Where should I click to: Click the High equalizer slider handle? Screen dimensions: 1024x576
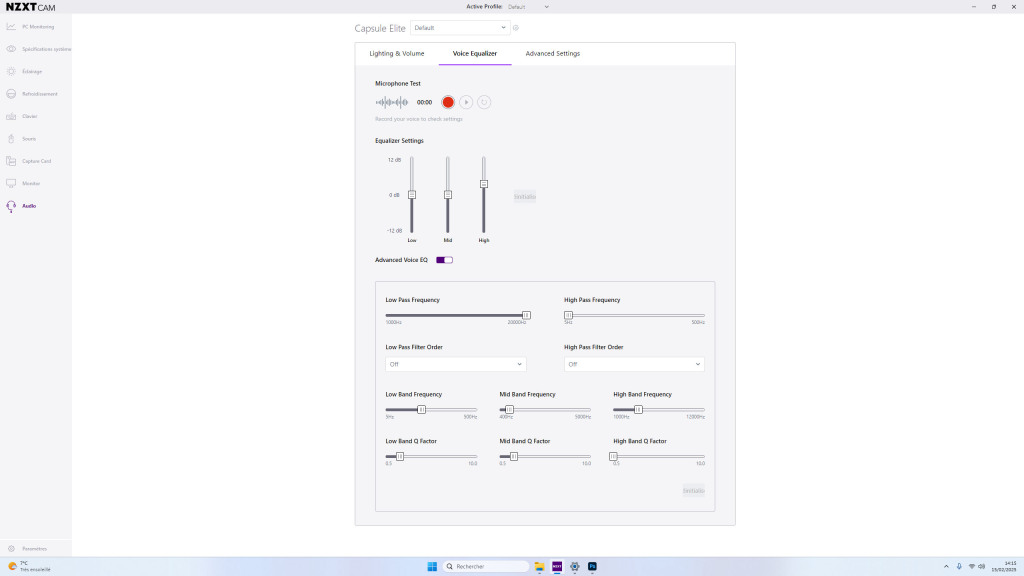(x=484, y=184)
